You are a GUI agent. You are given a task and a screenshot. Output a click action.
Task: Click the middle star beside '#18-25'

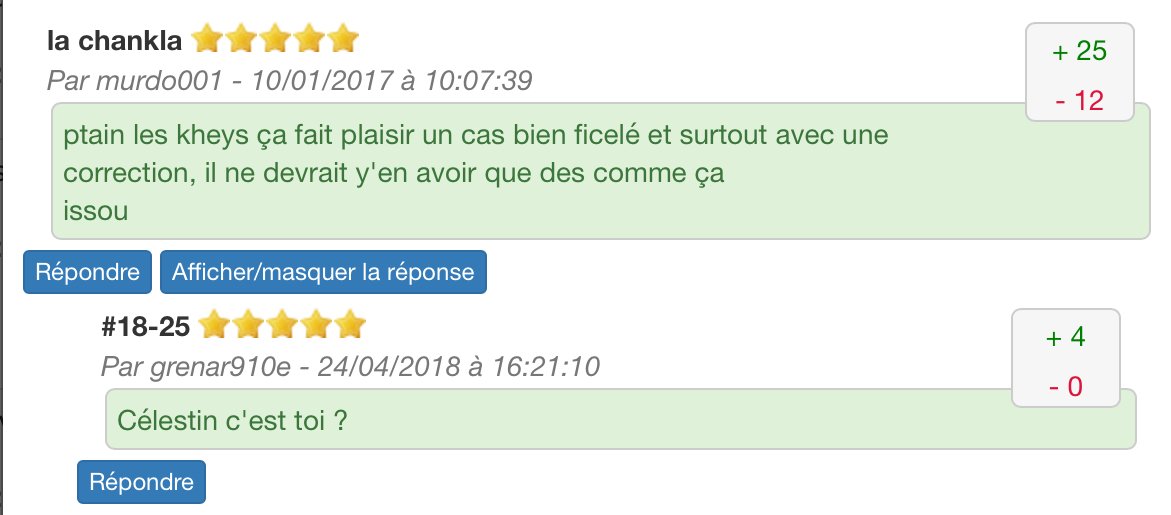(x=281, y=325)
